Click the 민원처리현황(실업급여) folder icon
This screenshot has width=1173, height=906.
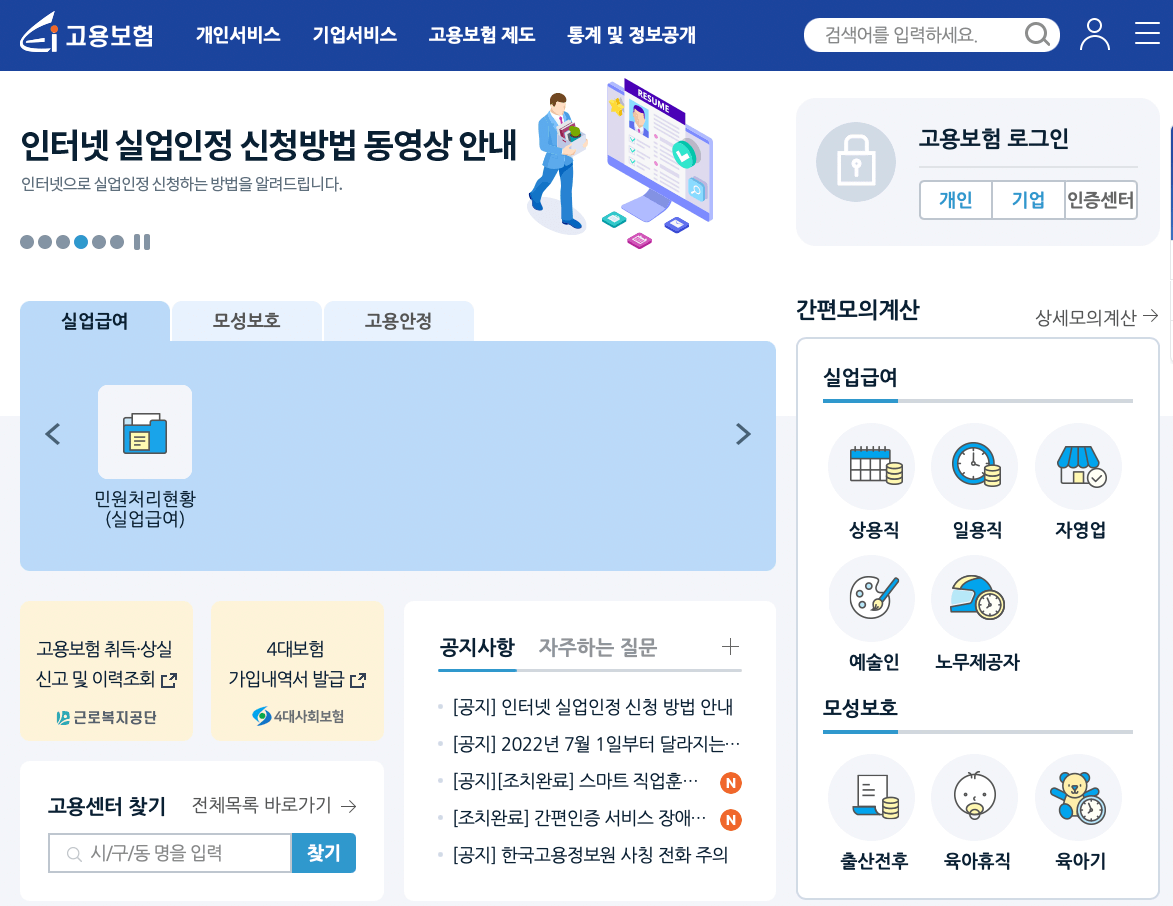(144, 432)
